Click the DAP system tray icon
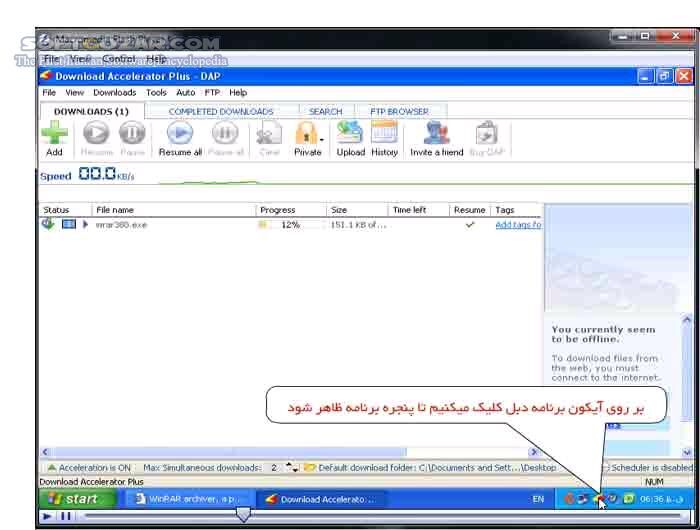The height and width of the screenshot is (530, 700). pos(598,499)
